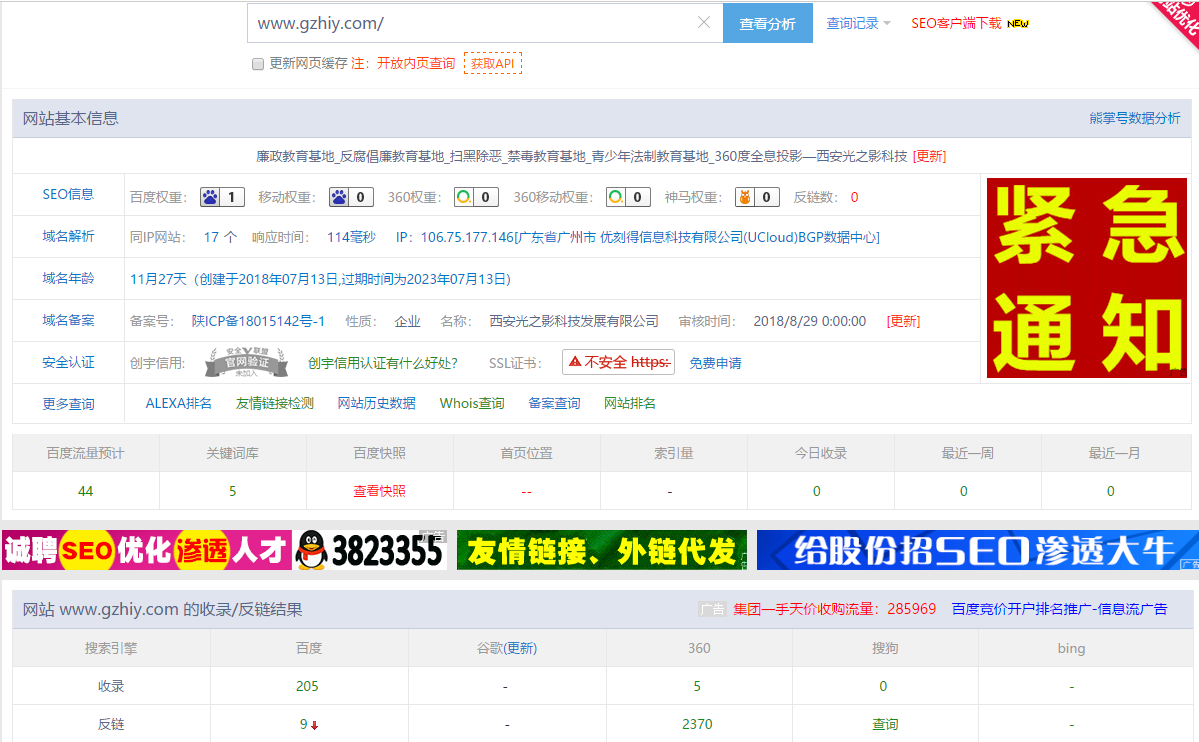Open the ALEXA排名 link
Screen dimensions: 1199x742
[179, 403]
